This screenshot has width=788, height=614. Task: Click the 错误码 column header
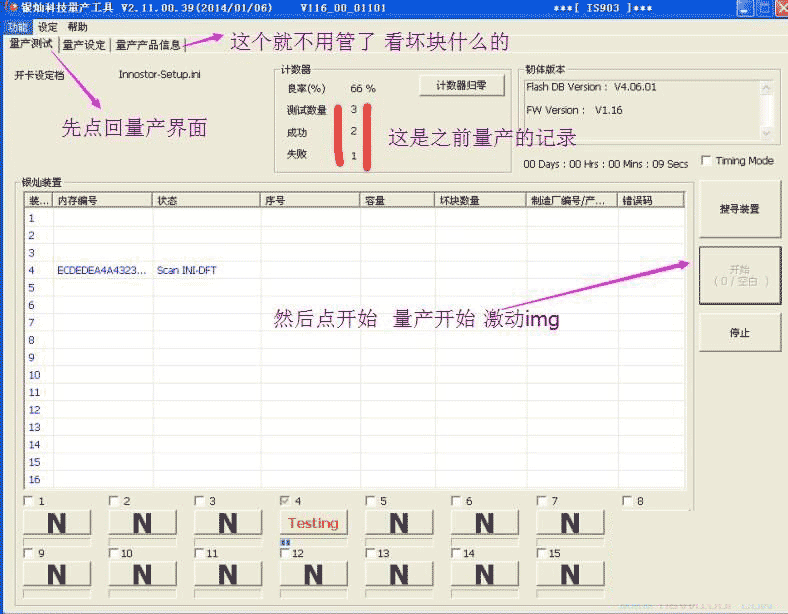click(x=651, y=200)
